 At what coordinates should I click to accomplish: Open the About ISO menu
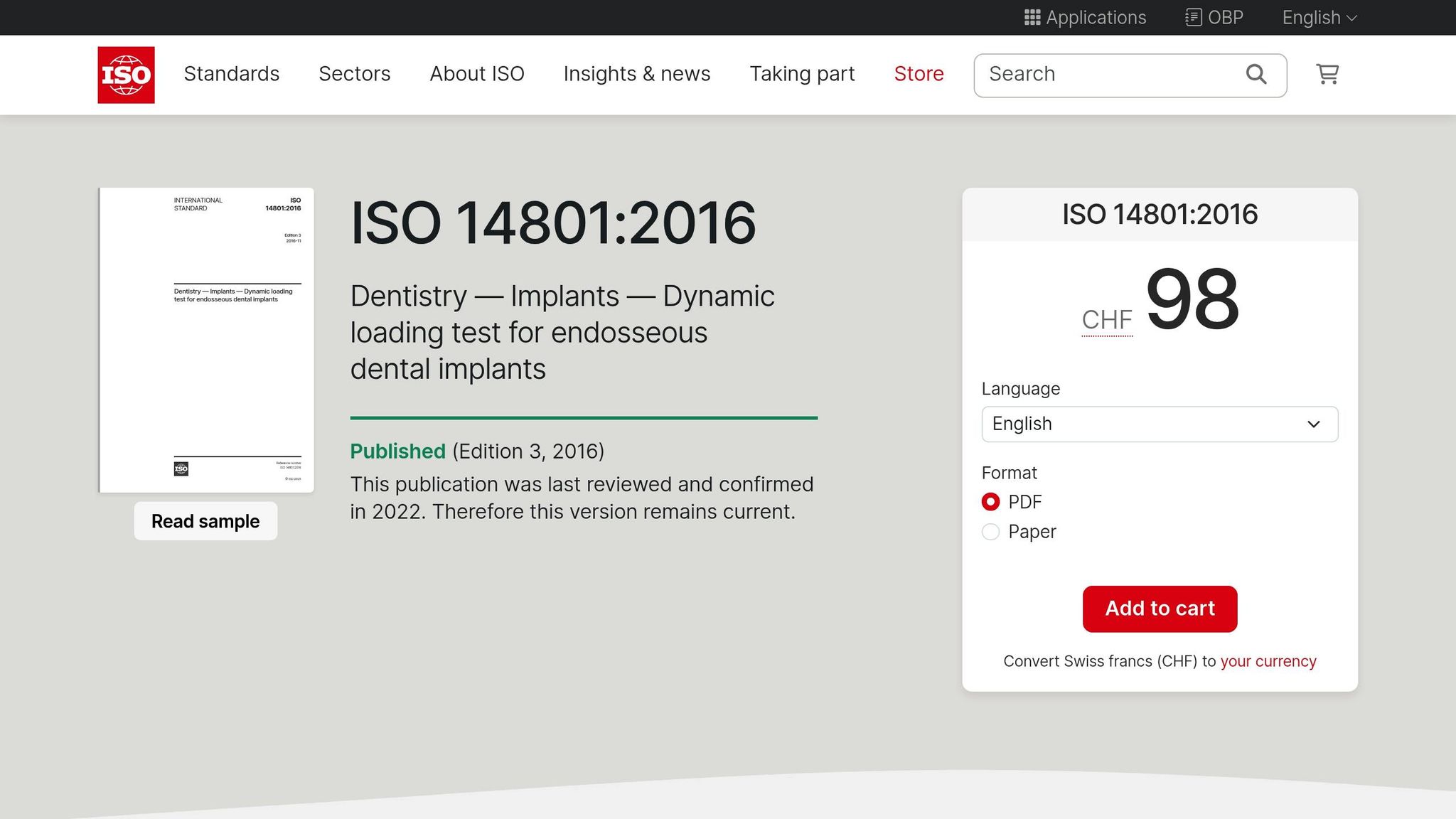476,74
